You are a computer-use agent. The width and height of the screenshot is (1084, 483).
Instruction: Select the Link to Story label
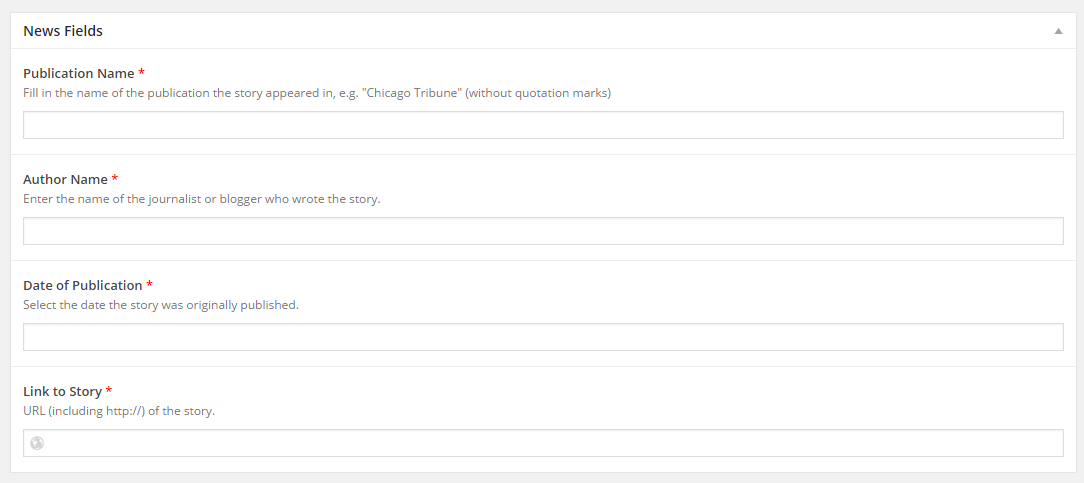[62, 392]
